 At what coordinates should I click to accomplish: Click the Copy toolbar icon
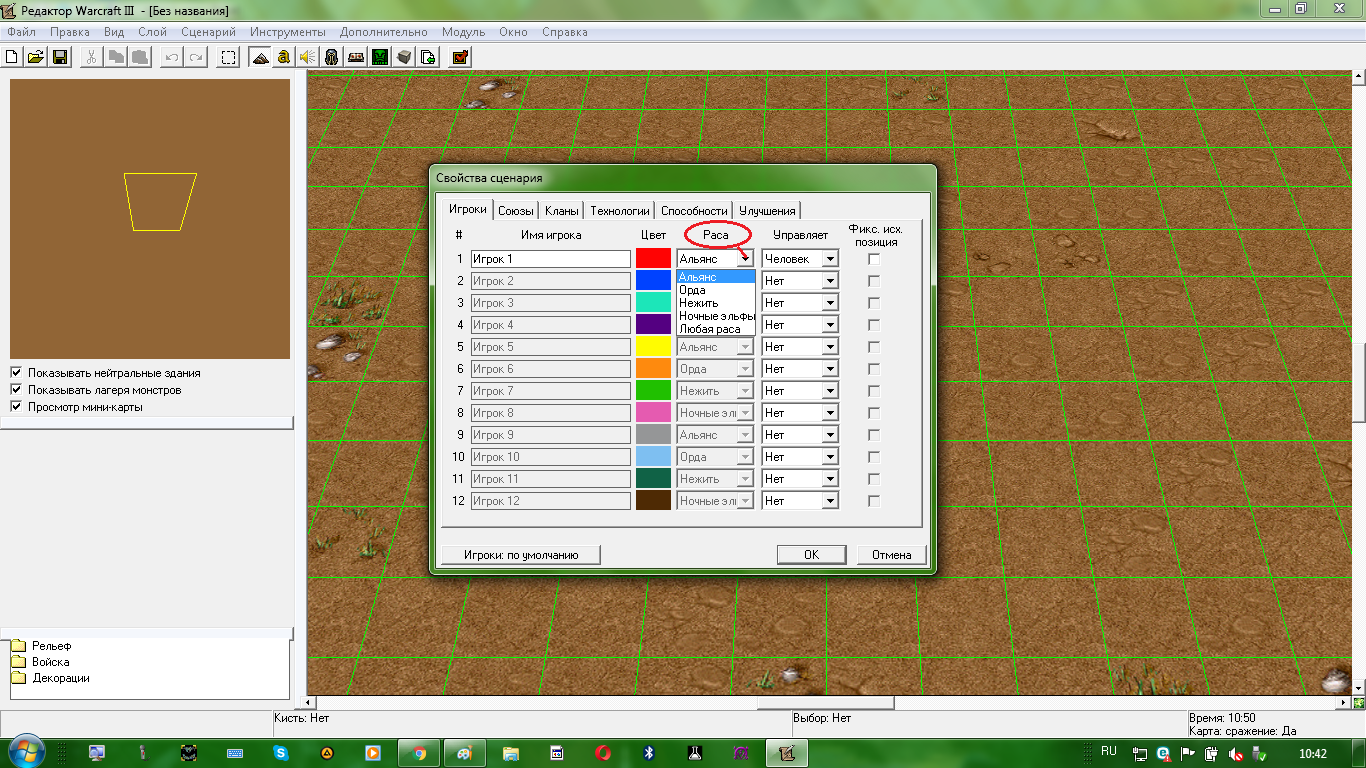(116, 57)
